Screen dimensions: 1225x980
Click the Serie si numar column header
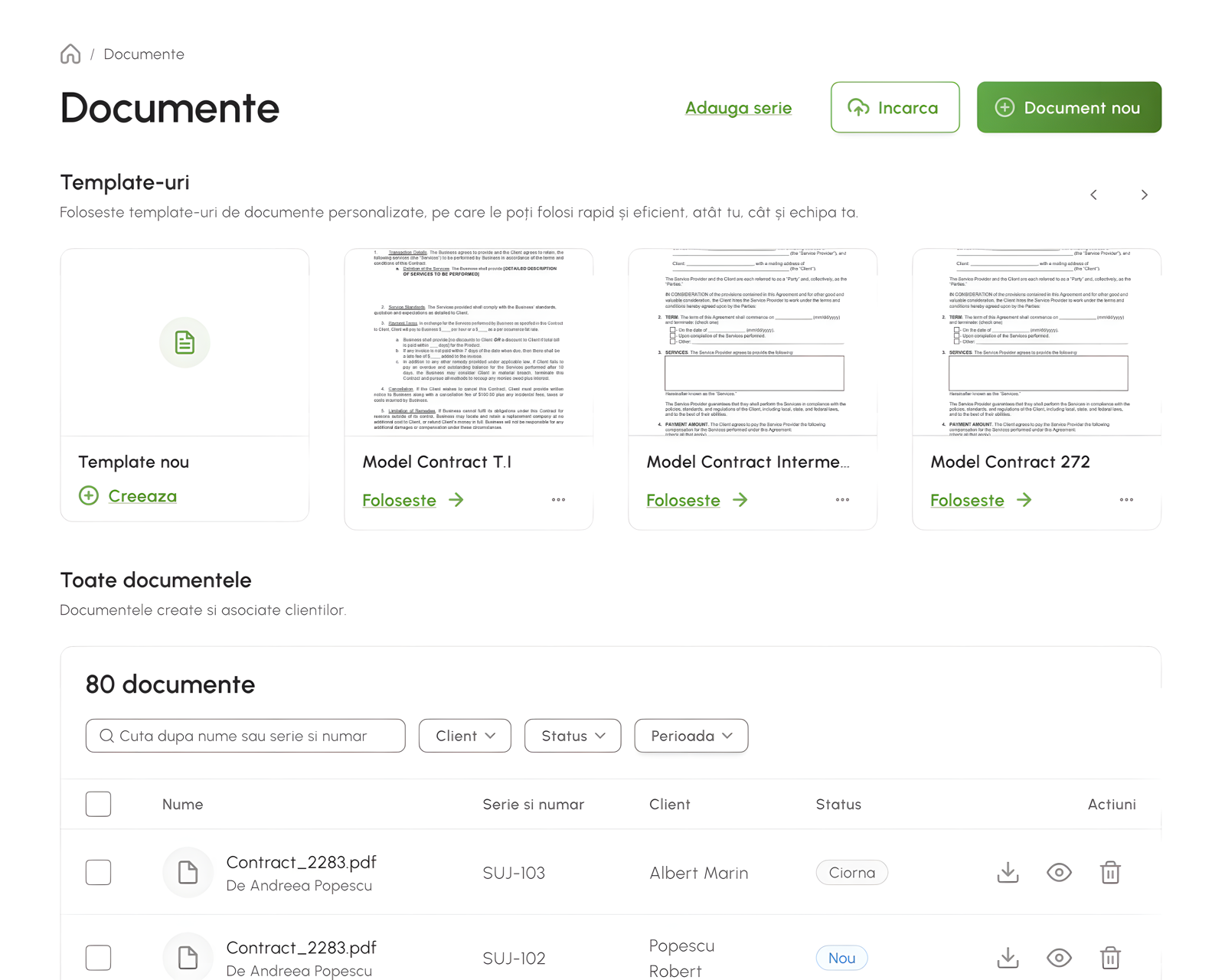coord(534,805)
